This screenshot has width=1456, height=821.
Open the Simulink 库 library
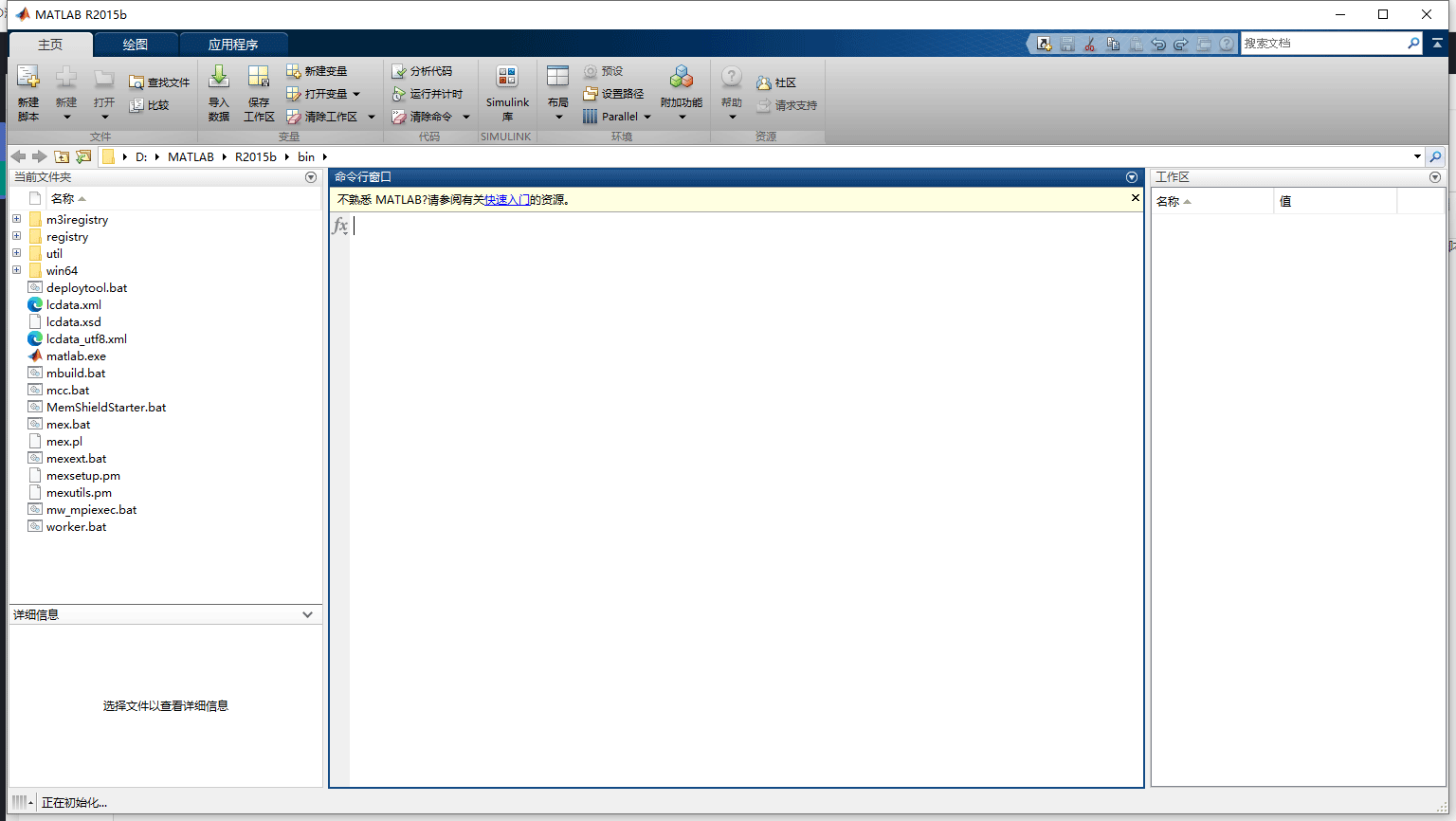coord(507,93)
